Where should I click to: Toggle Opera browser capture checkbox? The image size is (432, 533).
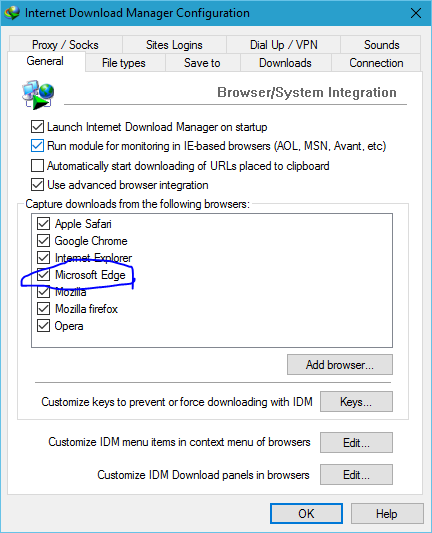(44, 326)
